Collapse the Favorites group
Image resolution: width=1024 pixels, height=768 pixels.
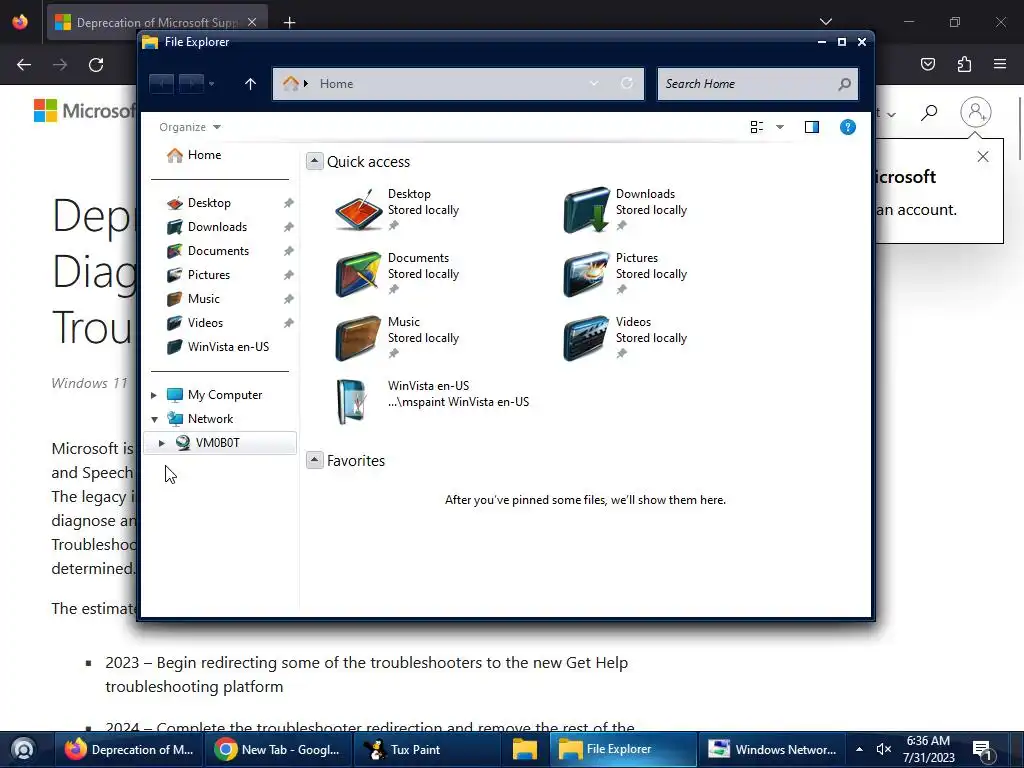click(x=314, y=460)
